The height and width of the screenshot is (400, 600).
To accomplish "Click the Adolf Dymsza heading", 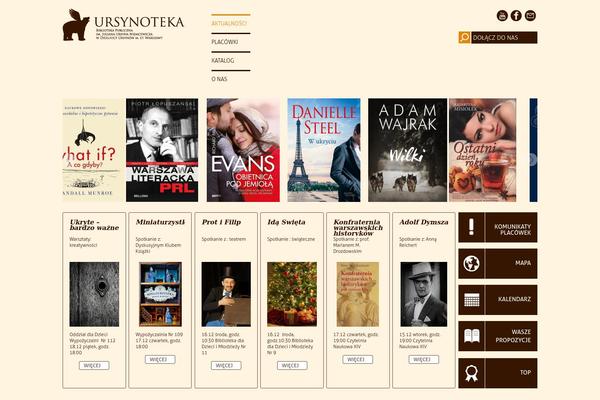I will pyautogui.click(x=424, y=222).
